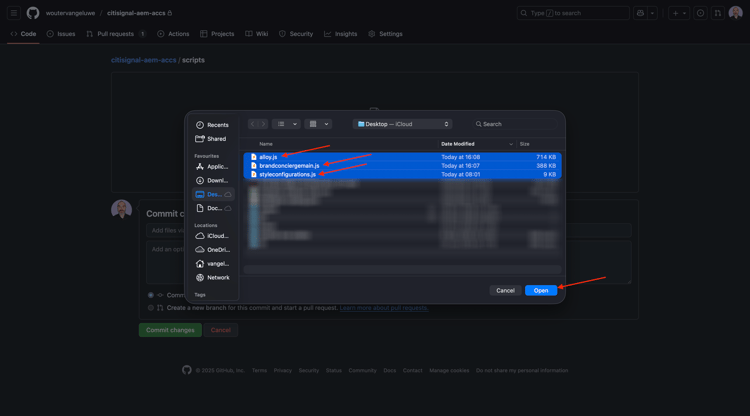Open woutervangeluwe profile link

click(x=70, y=13)
